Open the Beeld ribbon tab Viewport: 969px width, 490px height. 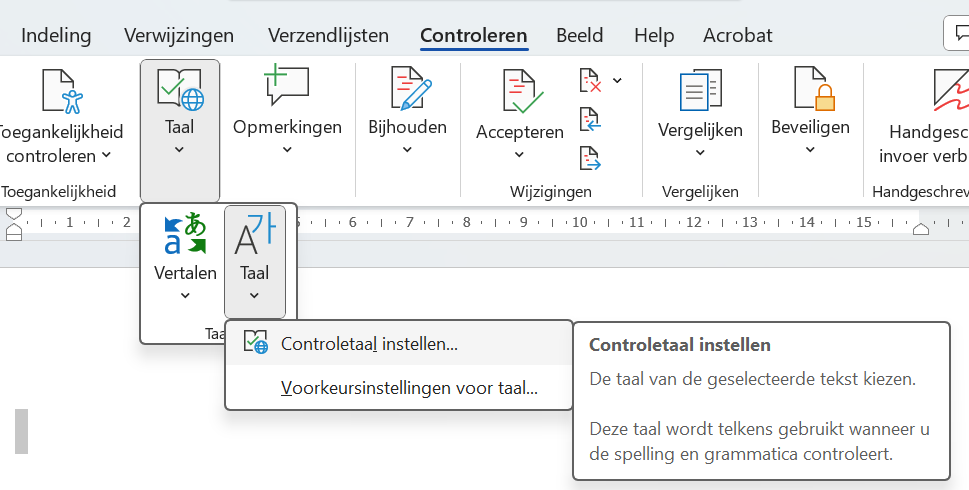tap(580, 35)
